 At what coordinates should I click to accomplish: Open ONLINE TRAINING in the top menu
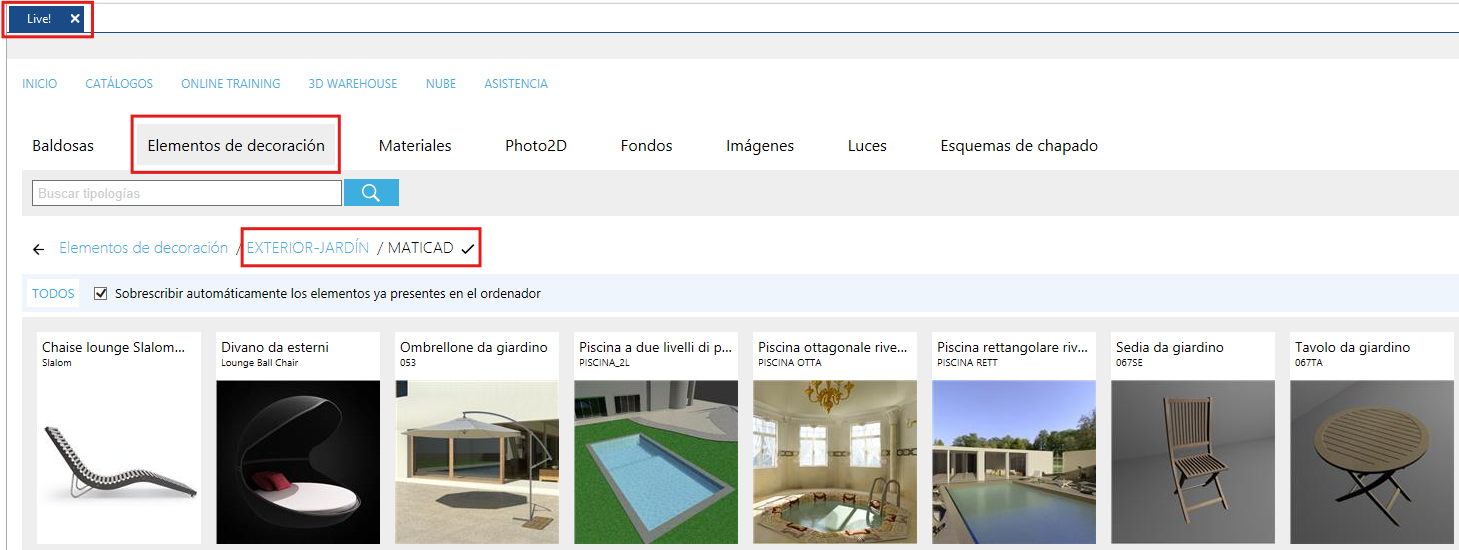[x=231, y=84]
